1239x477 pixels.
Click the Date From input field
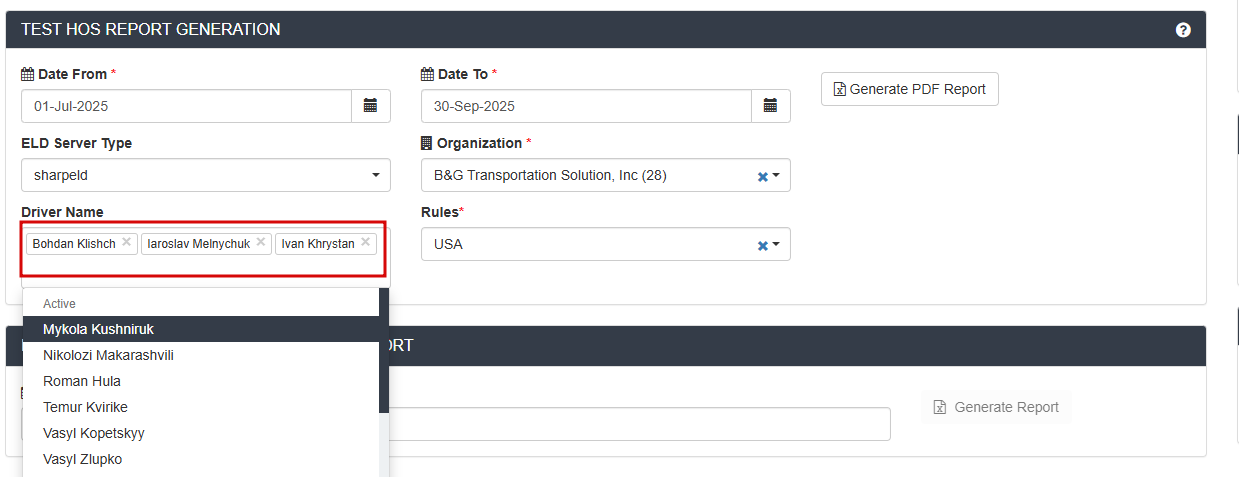click(x=186, y=106)
